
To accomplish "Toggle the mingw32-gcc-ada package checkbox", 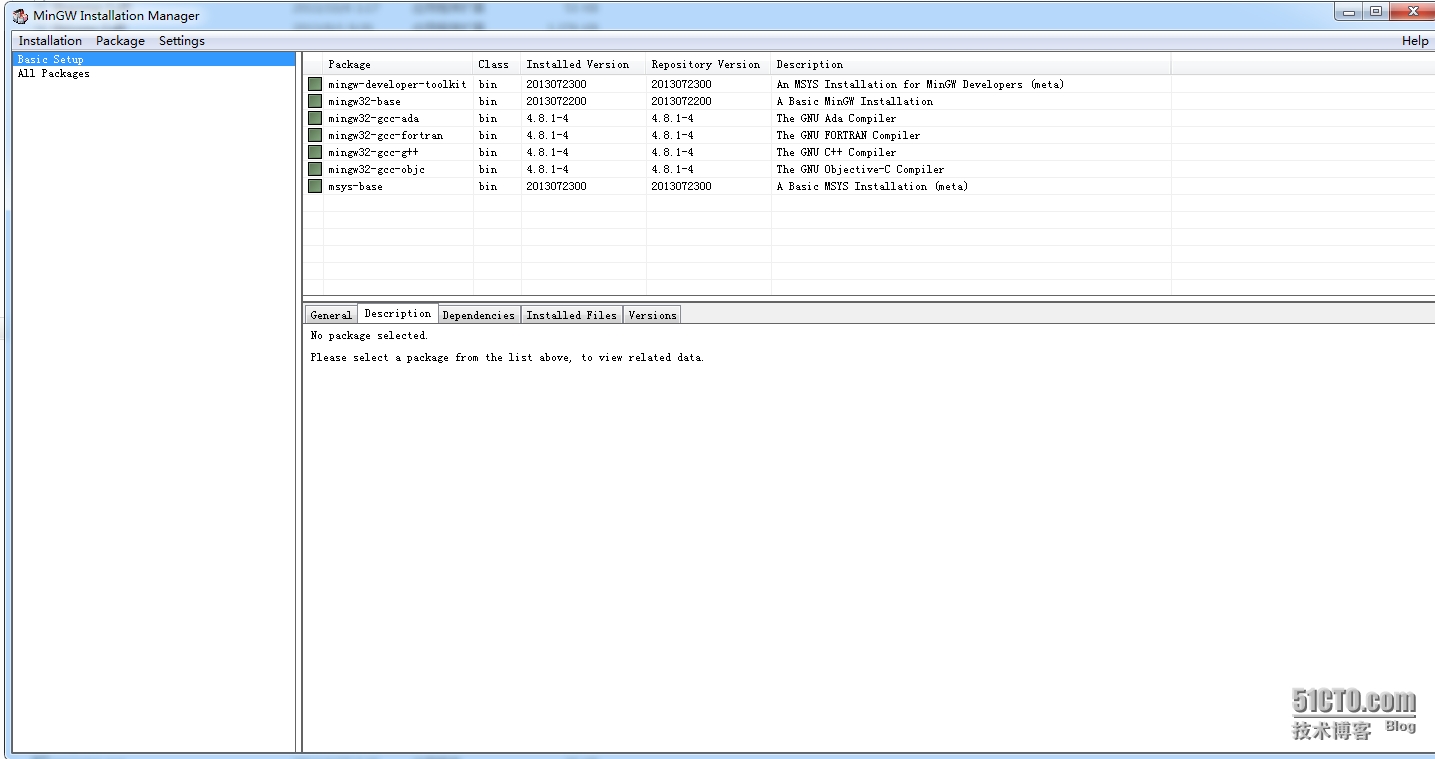I will click(x=315, y=118).
